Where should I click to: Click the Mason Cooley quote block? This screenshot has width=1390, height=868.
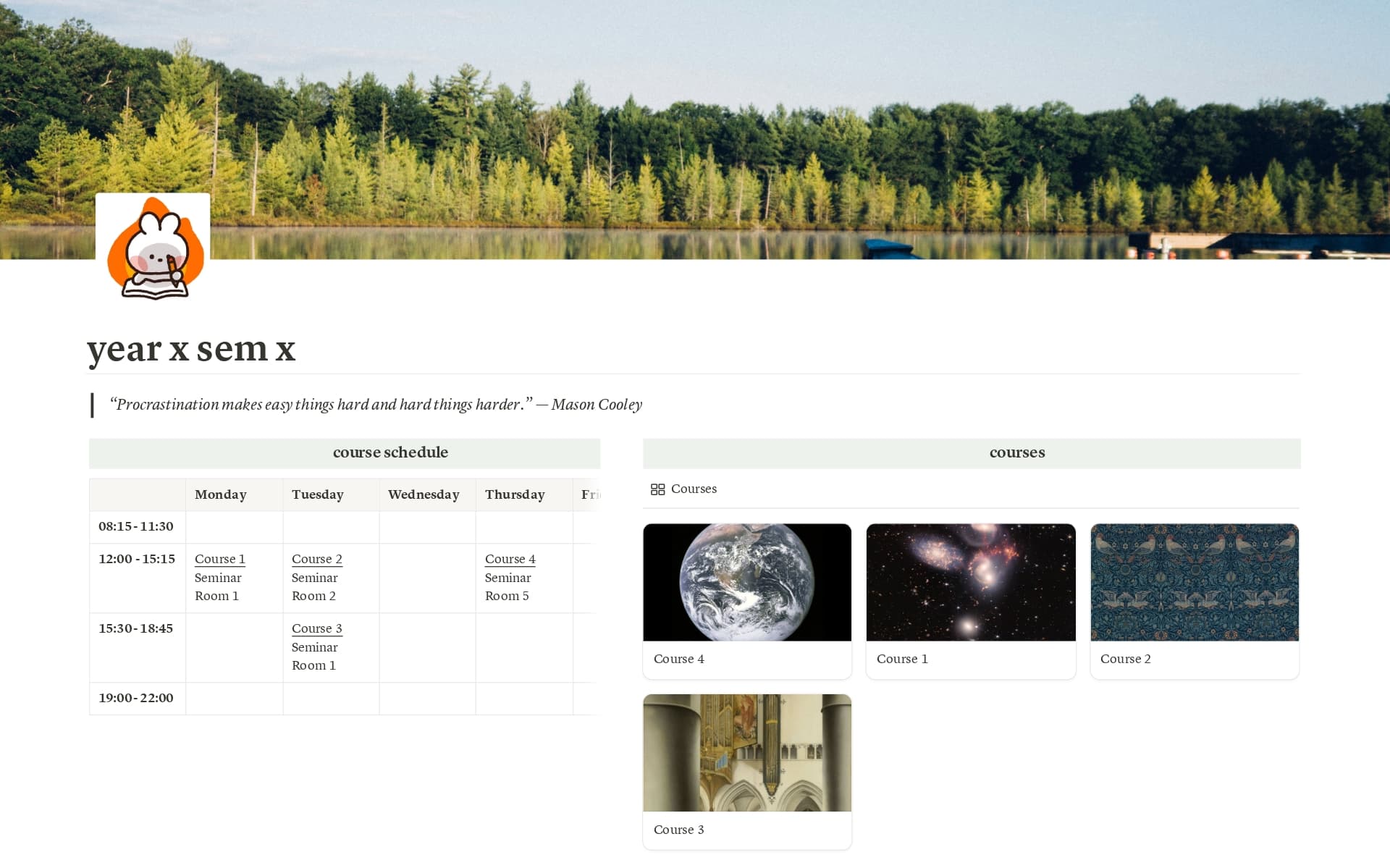tap(375, 405)
